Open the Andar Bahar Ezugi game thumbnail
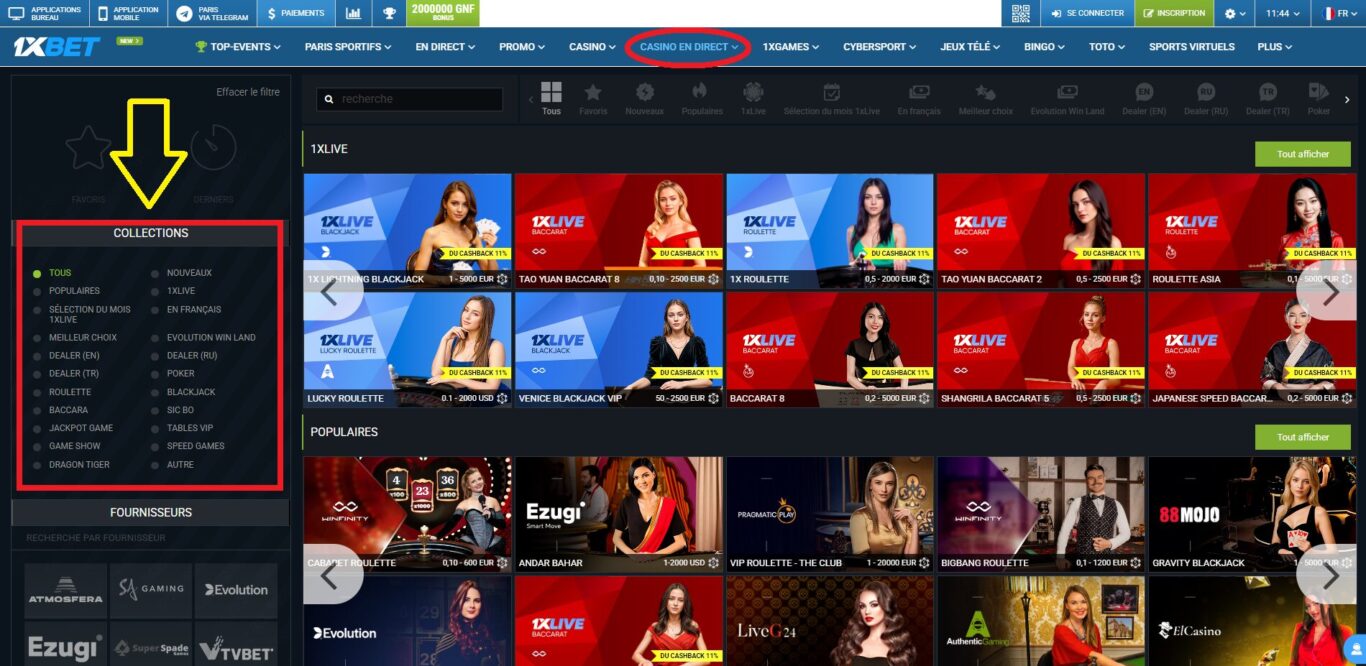 pyautogui.click(x=619, y=514)
